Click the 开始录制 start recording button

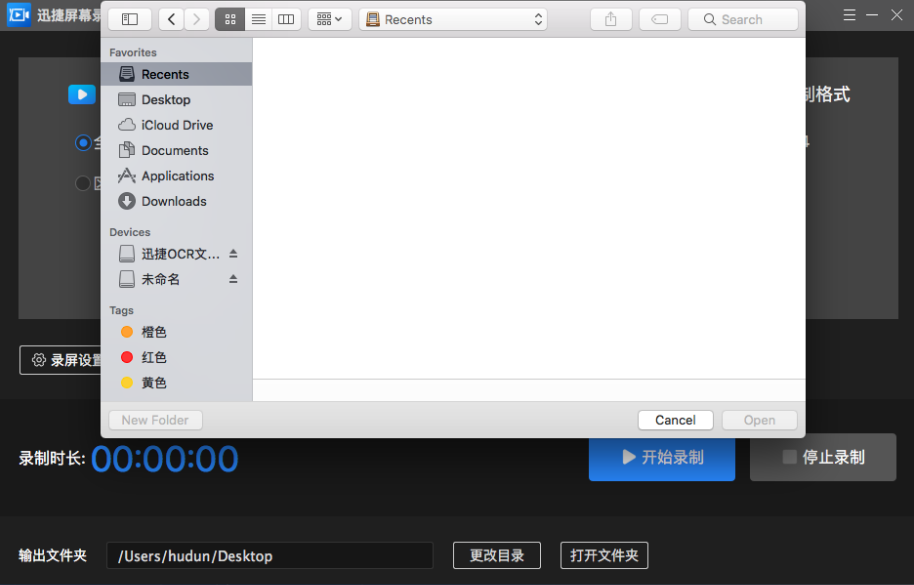(x=662, y=457)
